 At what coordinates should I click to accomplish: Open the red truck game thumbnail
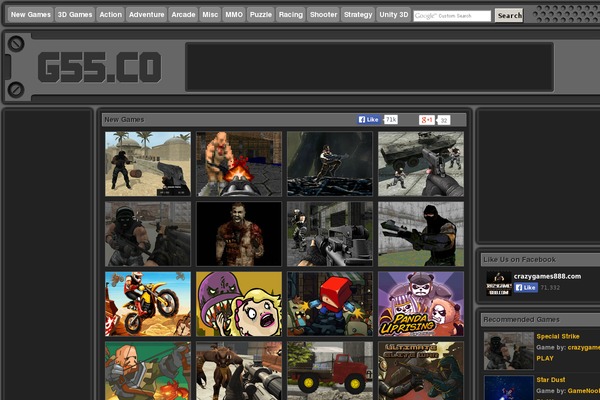point(330,371)
